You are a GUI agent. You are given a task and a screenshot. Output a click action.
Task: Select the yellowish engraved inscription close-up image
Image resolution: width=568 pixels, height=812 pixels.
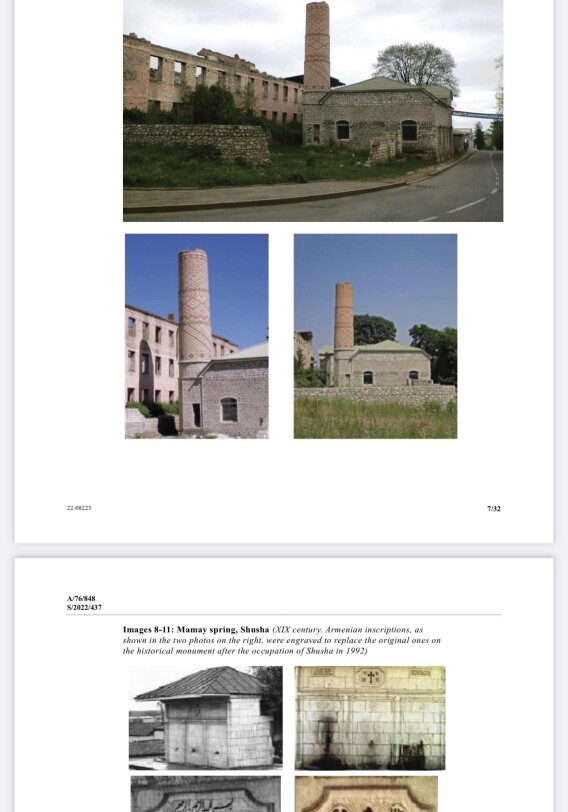click(366, 794)
